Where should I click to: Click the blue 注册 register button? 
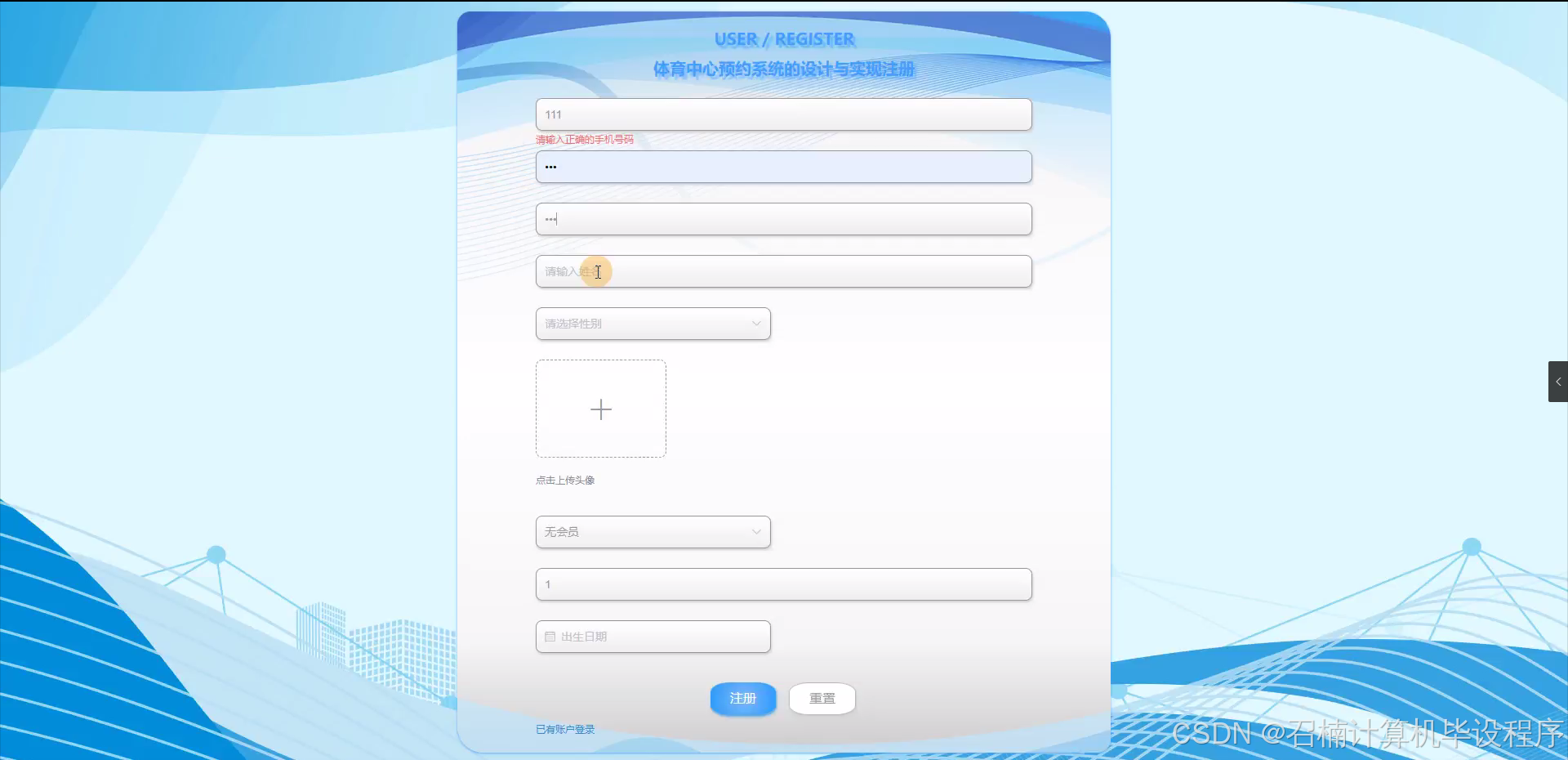742,699
